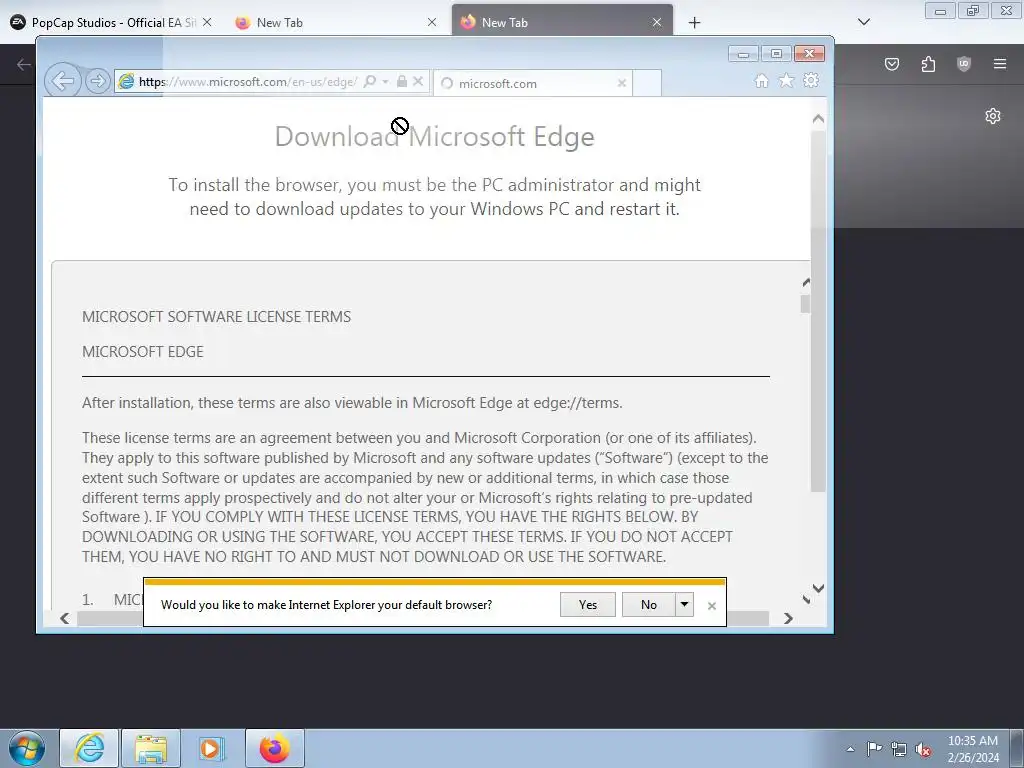Screen dimensions: 1024x768
Task: Close the PopCap Studios Firefox tab
Action: pyautogui.click(x=207, y=22)
